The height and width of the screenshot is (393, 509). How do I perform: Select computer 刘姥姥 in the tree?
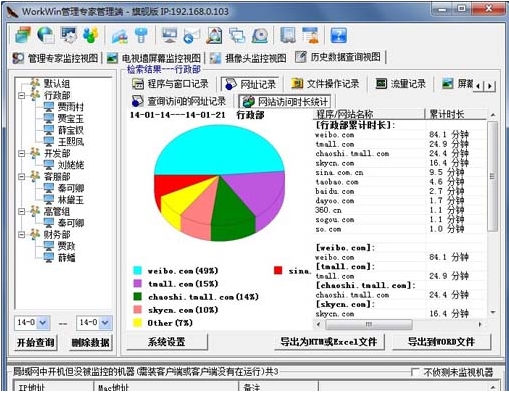click(x=70, y=165)
